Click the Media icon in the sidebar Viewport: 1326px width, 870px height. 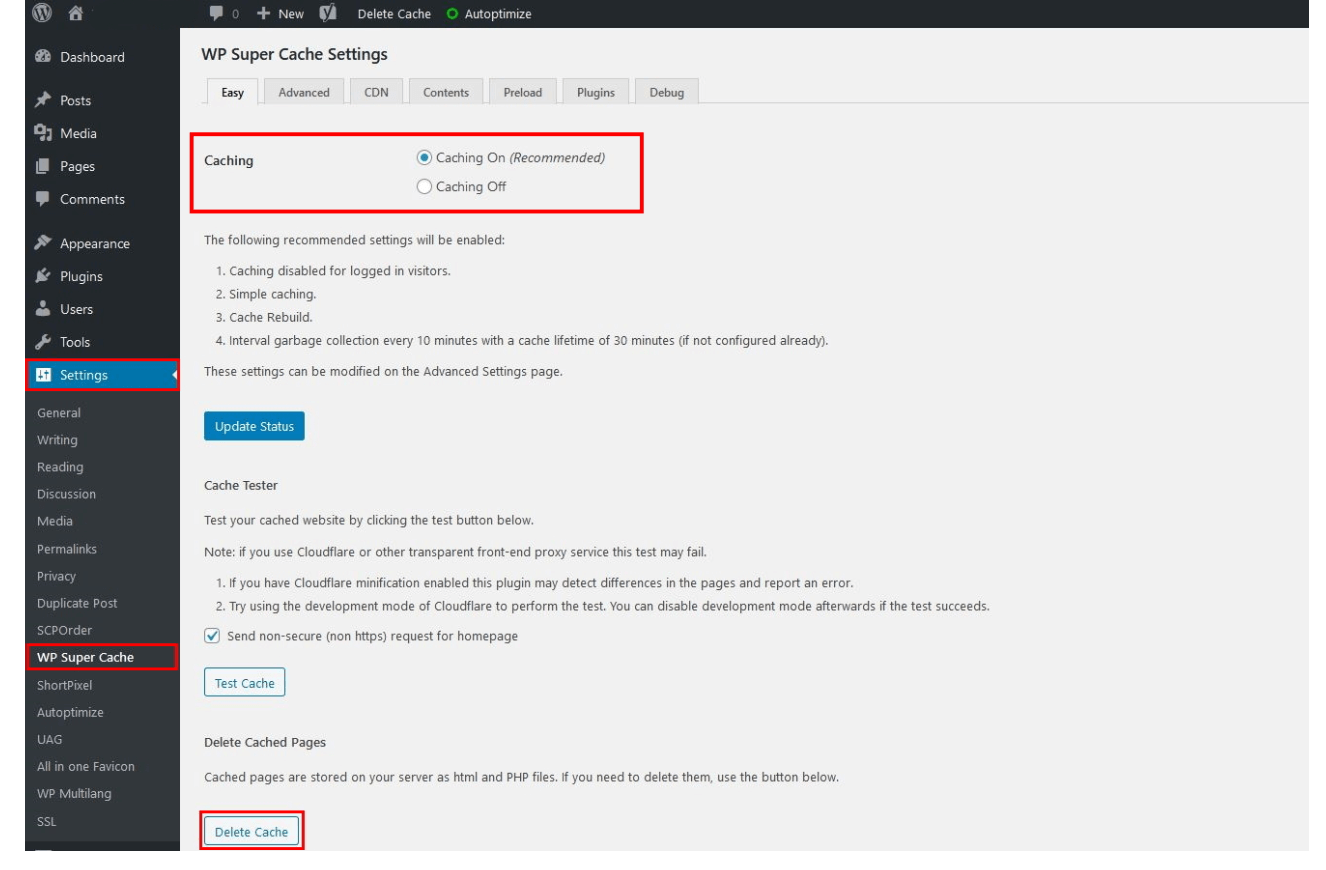point(44,133)
